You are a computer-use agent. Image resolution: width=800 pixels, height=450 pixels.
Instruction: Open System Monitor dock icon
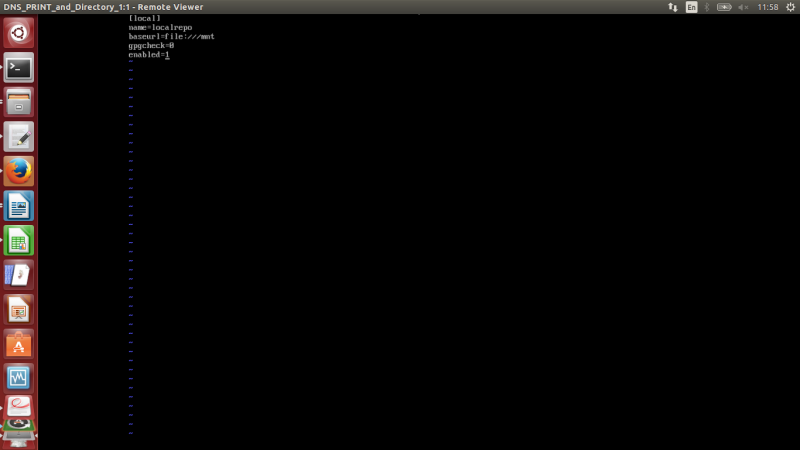tap(18, 378)
